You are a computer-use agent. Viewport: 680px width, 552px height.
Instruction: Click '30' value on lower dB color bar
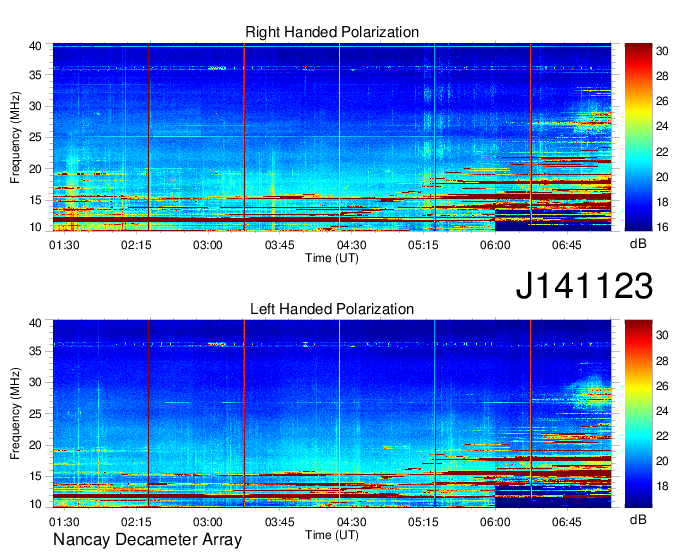pos(662,335)
